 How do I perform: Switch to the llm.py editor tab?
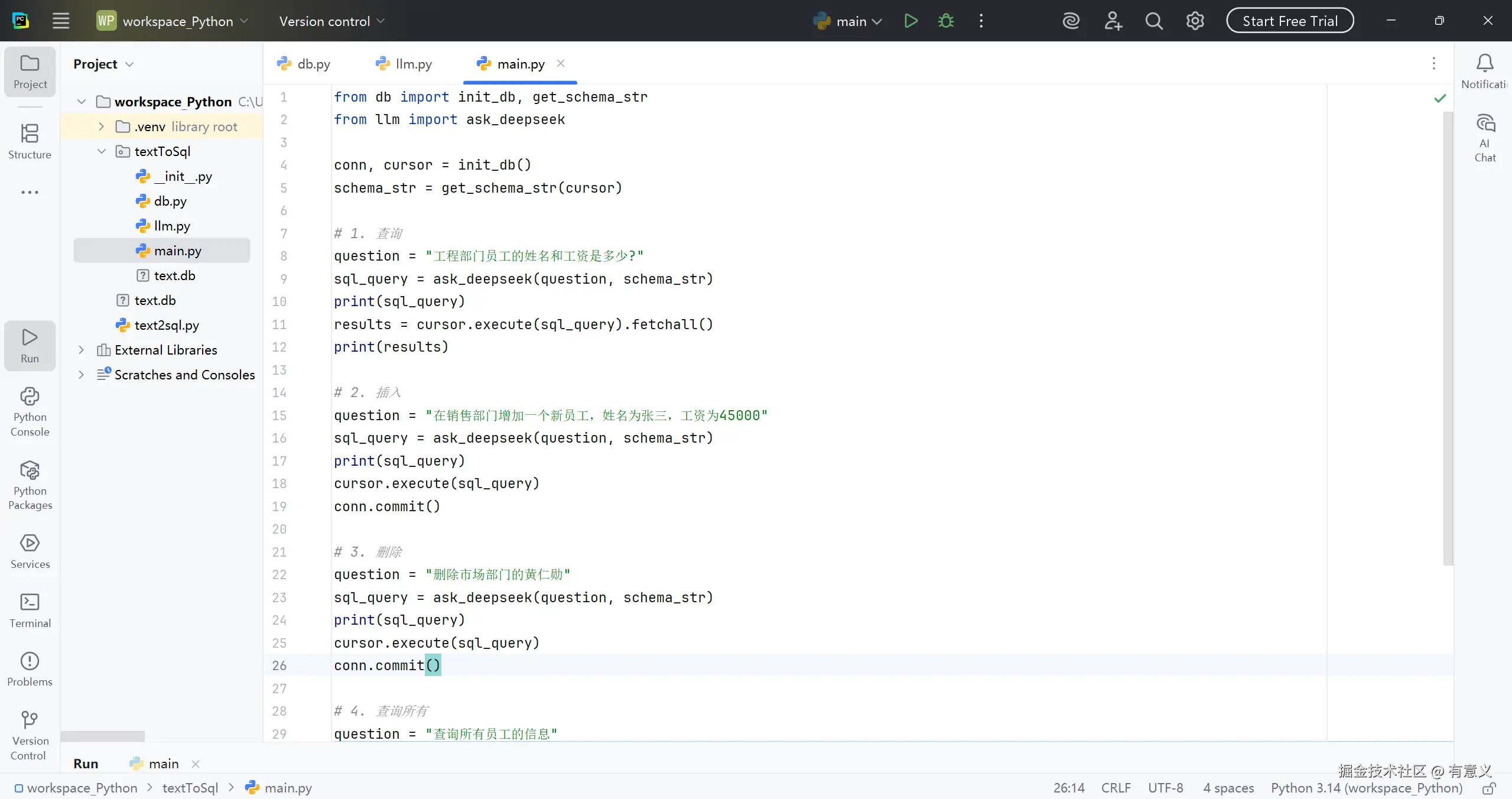click(x=404, y=64)
